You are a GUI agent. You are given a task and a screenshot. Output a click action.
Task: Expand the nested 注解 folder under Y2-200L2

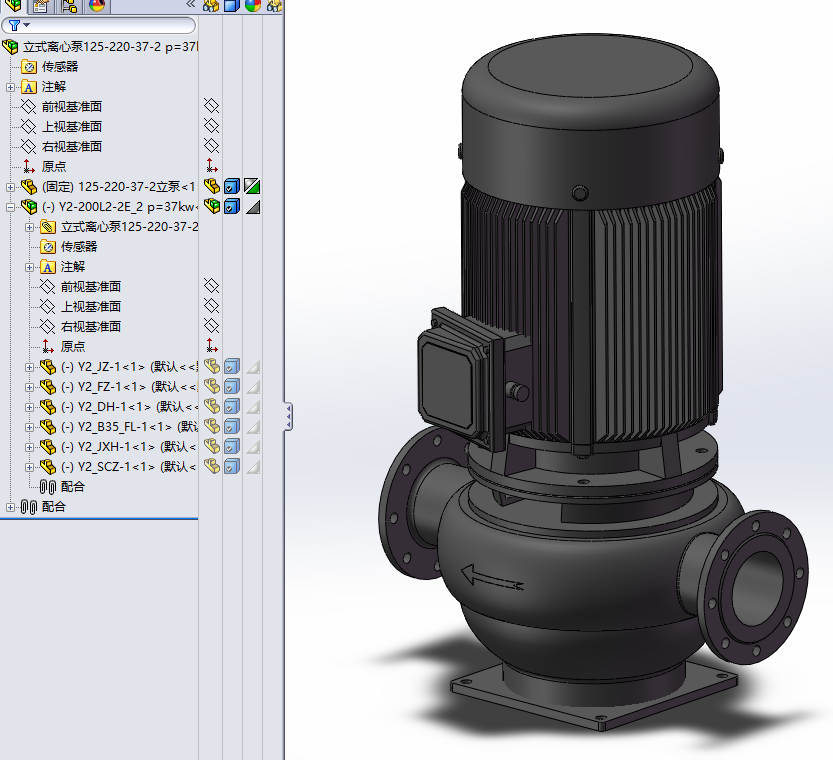[29, 267]
